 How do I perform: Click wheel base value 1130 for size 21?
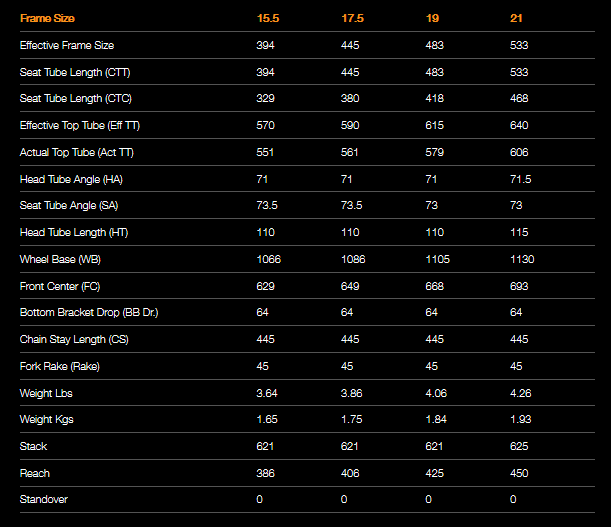522,259
